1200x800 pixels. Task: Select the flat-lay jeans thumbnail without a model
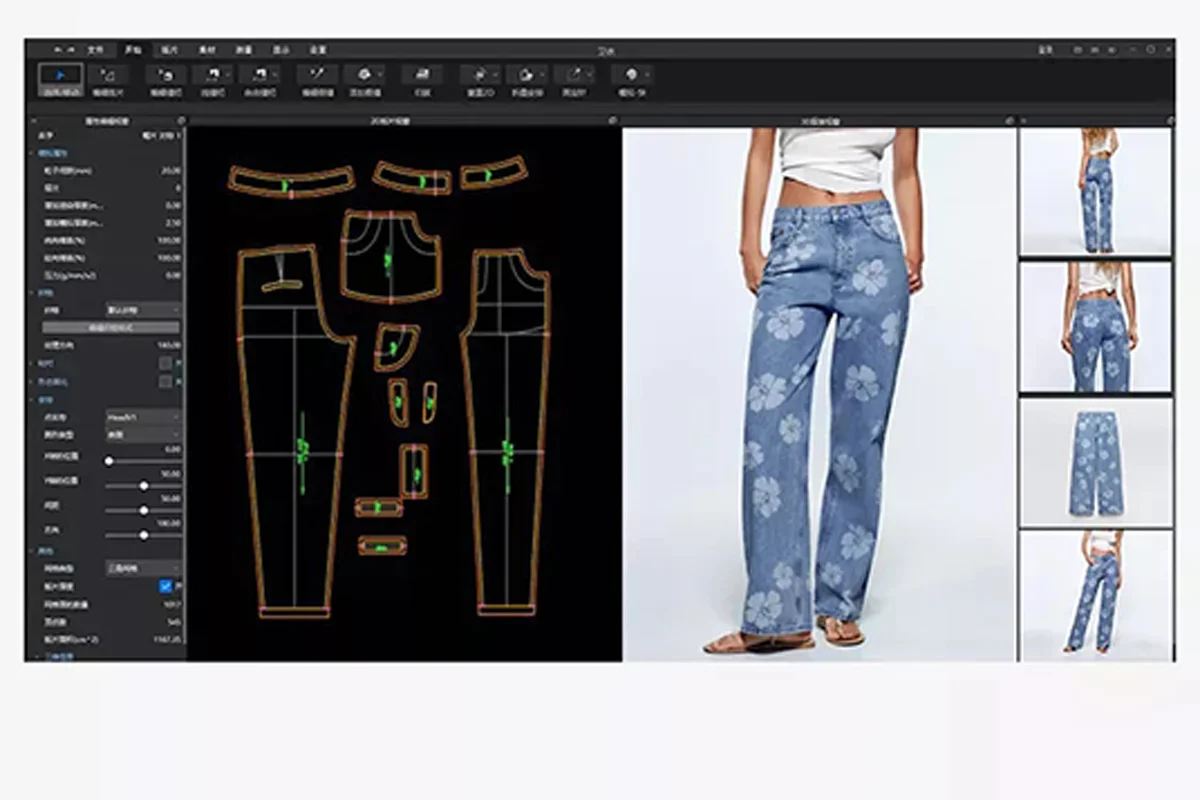tap(1095, 462)
